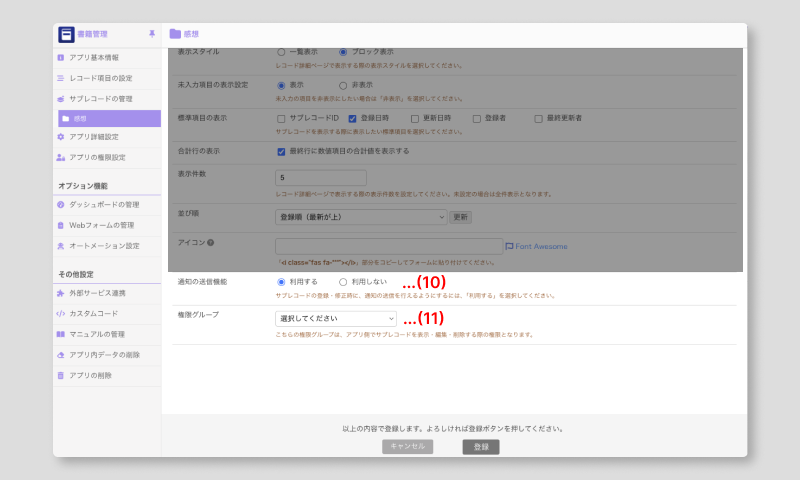Click the 更新 button next to sort order
Screen dimensions: 800x480
tap(460, 217)
